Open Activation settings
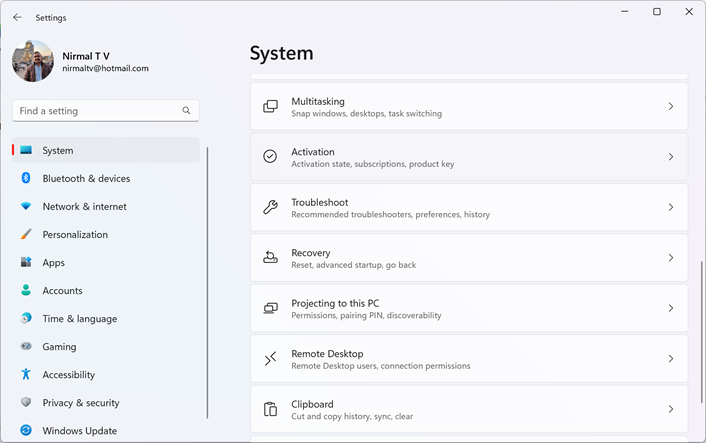The height and width of the screenshot is (443, 706). point(469,157)
